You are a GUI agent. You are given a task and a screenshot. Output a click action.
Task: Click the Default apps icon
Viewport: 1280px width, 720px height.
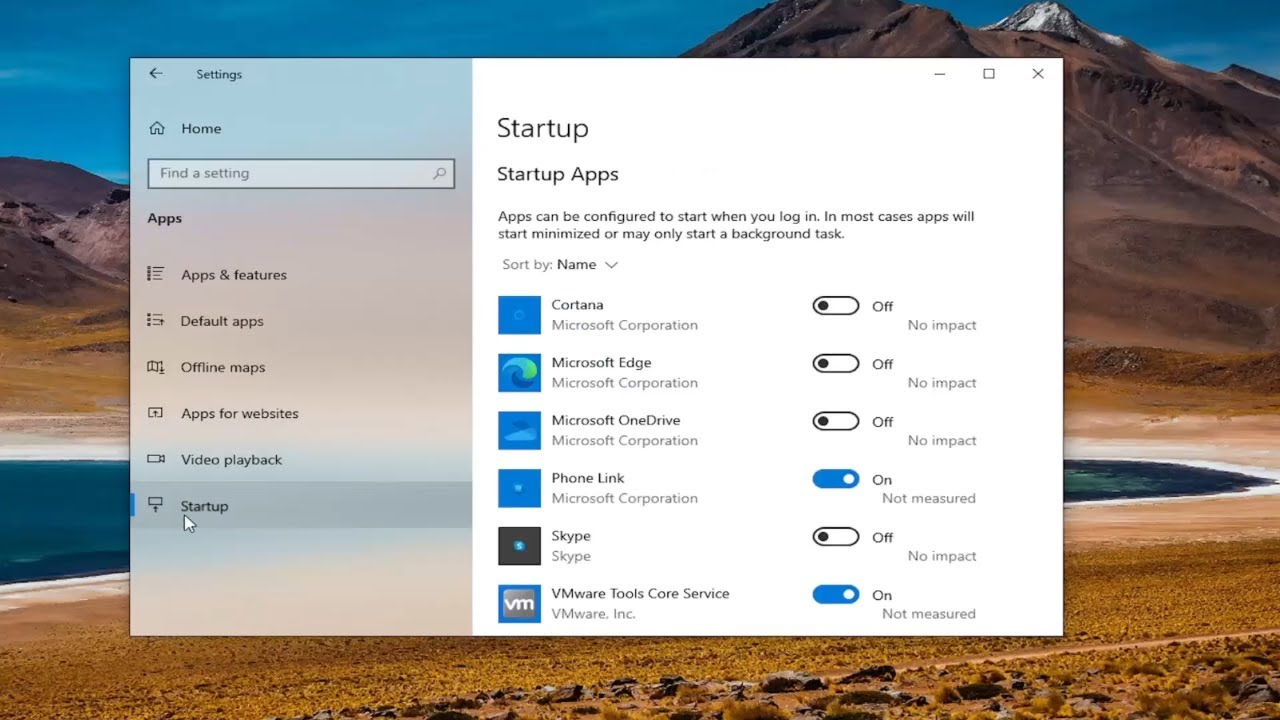point(155,320)
